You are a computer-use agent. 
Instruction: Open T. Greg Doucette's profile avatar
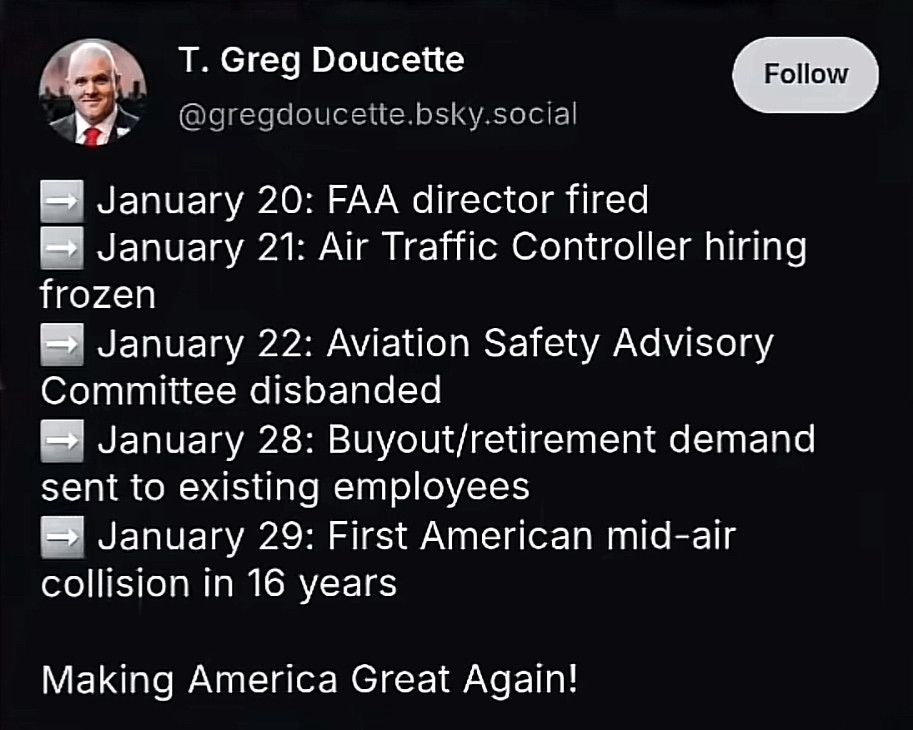pyautogui.click(x=93, y=92)
